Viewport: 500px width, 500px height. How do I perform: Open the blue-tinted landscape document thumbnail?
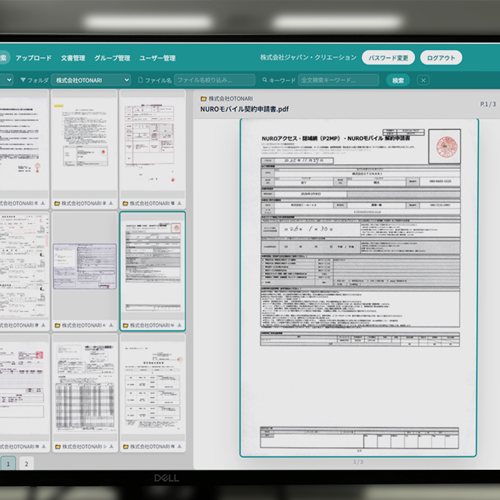point(85,266)
